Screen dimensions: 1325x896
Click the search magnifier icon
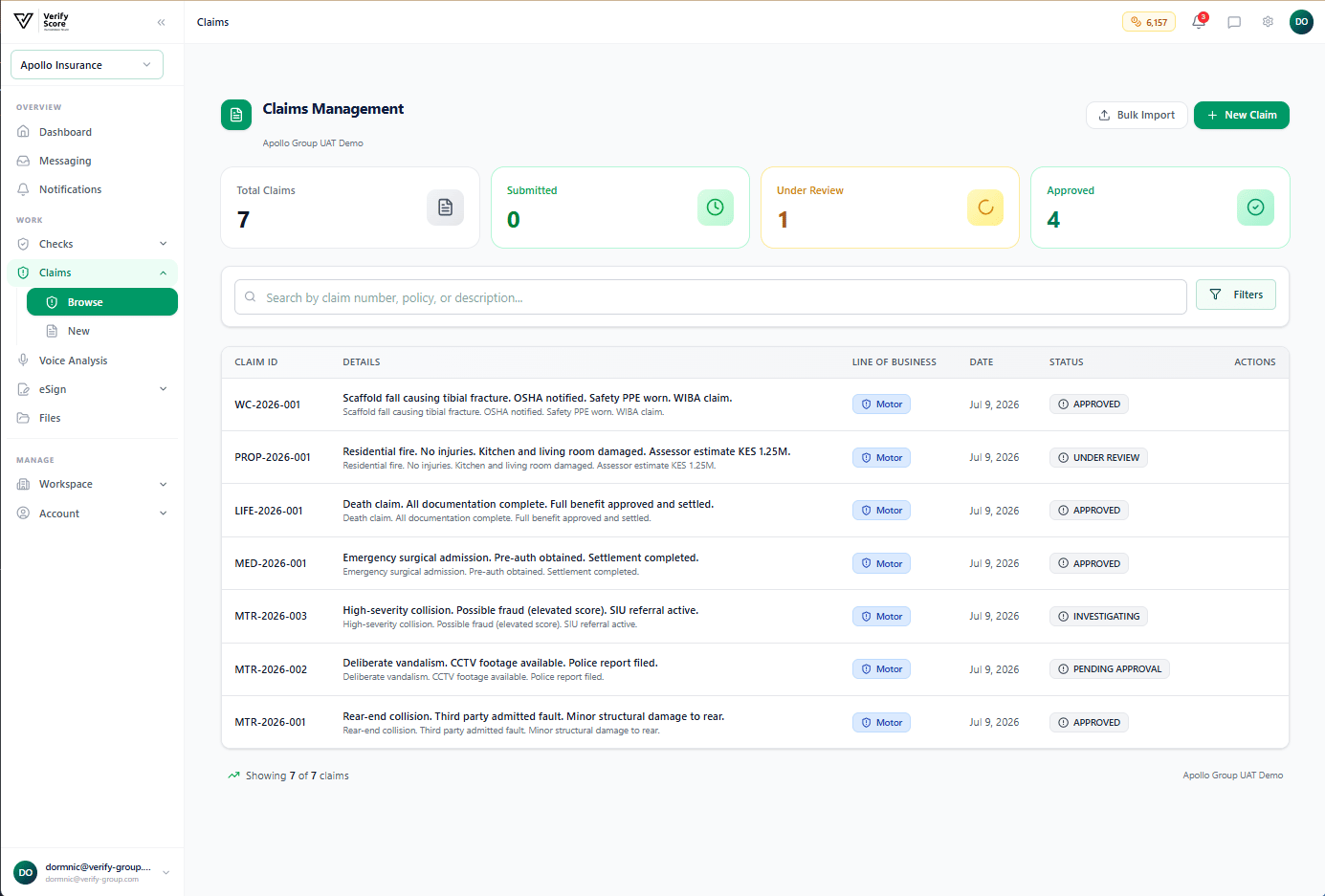[x=250, y=297]
